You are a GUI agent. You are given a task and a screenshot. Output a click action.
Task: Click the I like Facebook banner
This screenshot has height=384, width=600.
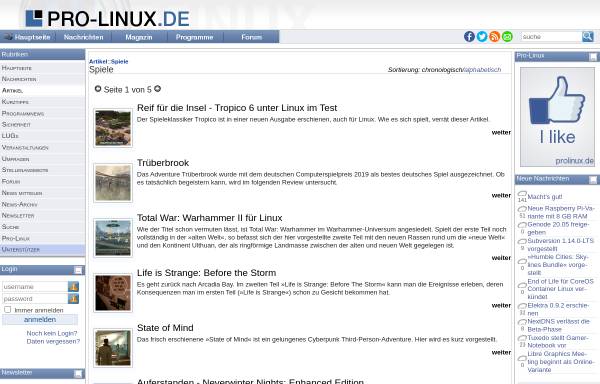(x=557, y=117)
